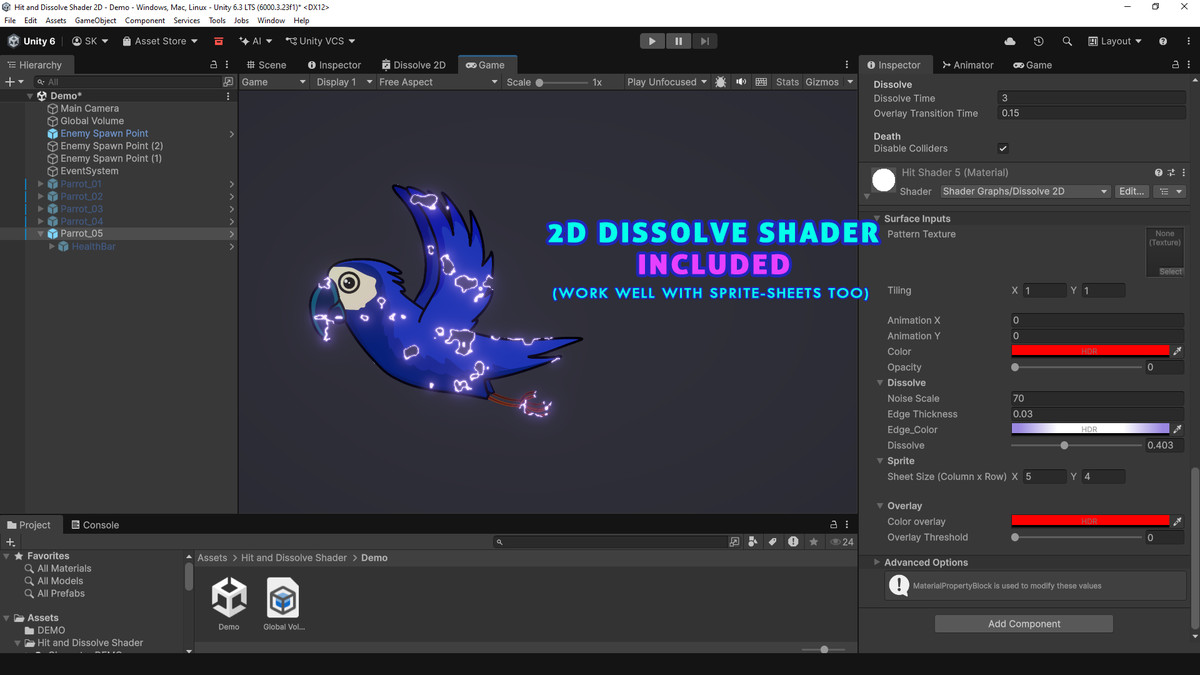Click the Edge_Color eyedropper icon

(x=1177, y=430)
